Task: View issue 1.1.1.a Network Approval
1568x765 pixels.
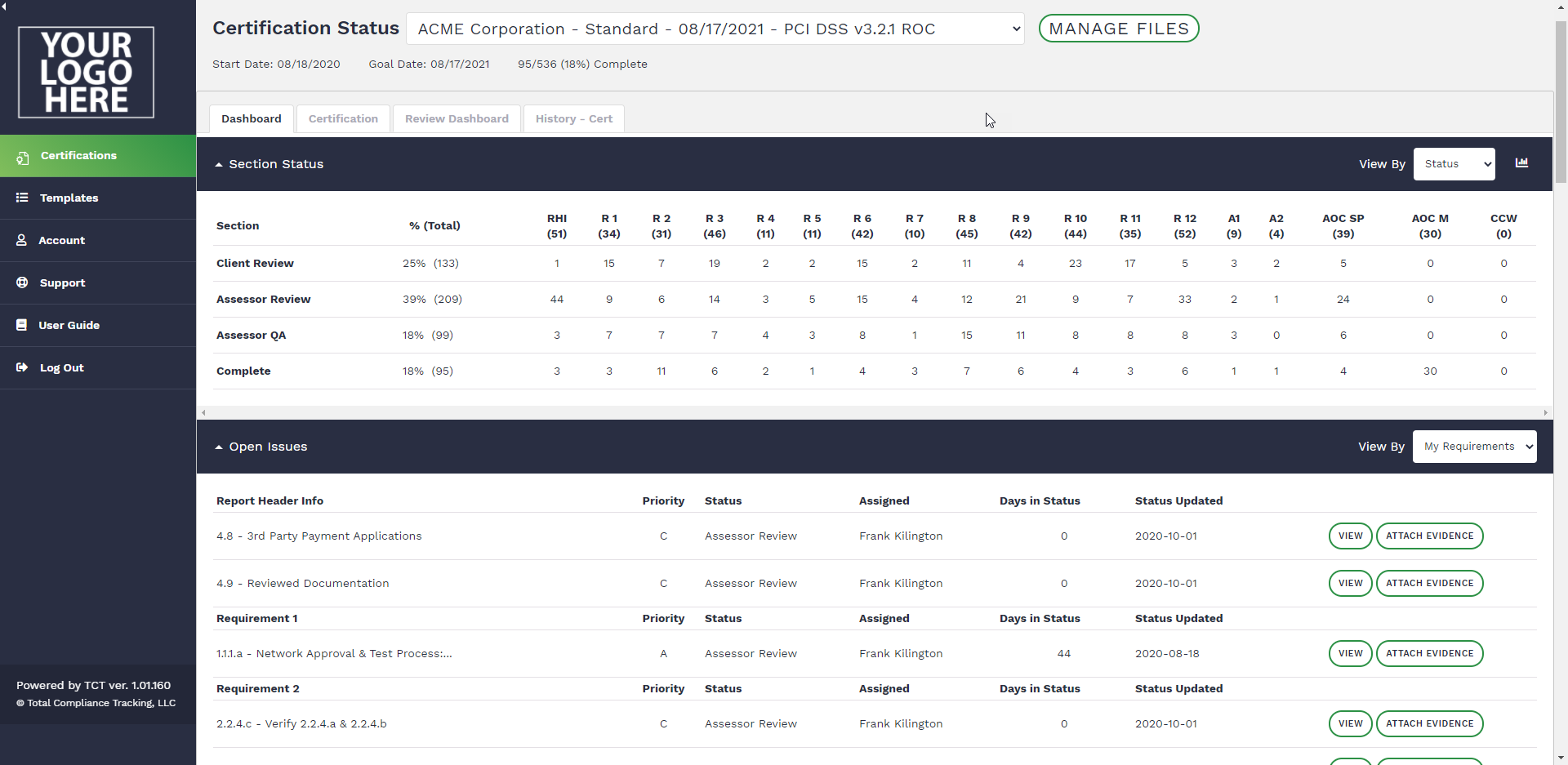Action: 1351,654
